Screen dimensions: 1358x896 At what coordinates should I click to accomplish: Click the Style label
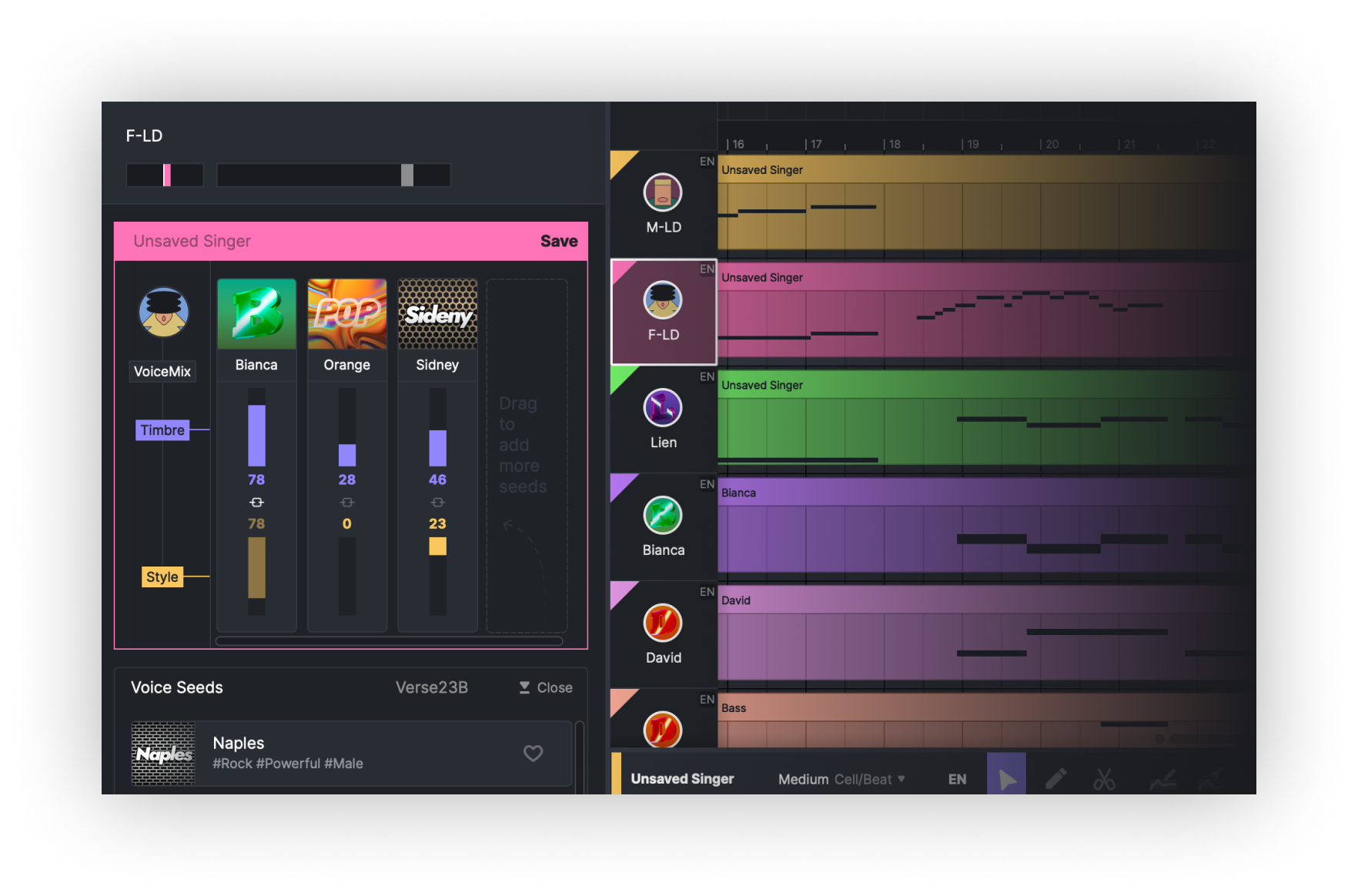pyautogui.click(x=162, y=577)
